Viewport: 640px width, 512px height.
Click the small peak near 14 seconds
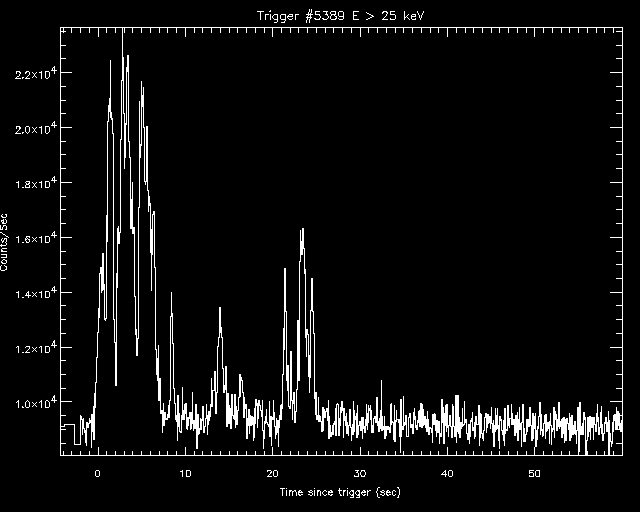pyautogui.click(x=220, y=310)
